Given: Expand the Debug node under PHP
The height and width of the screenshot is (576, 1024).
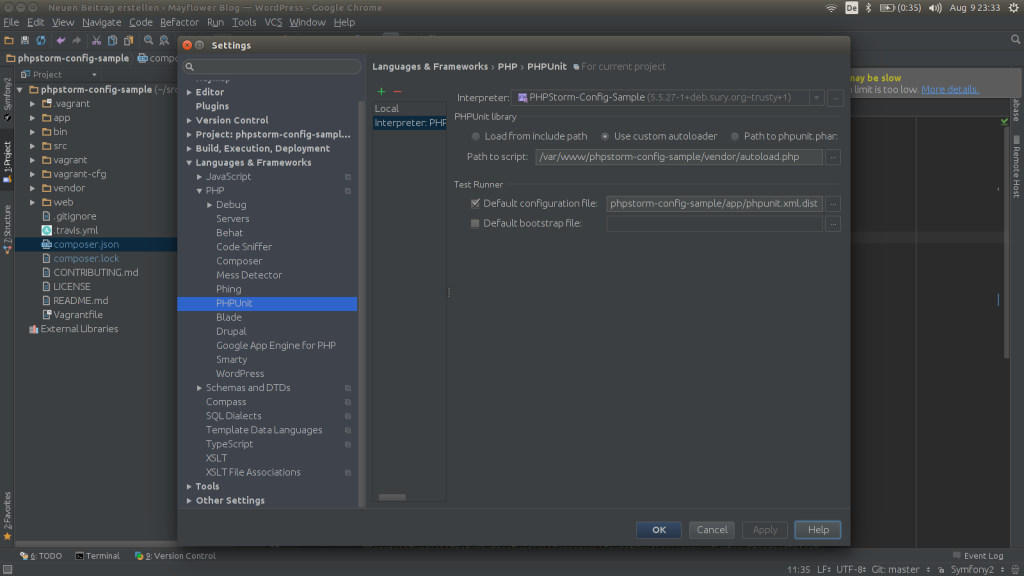Looking at the screenshot, I should [210, 204].
